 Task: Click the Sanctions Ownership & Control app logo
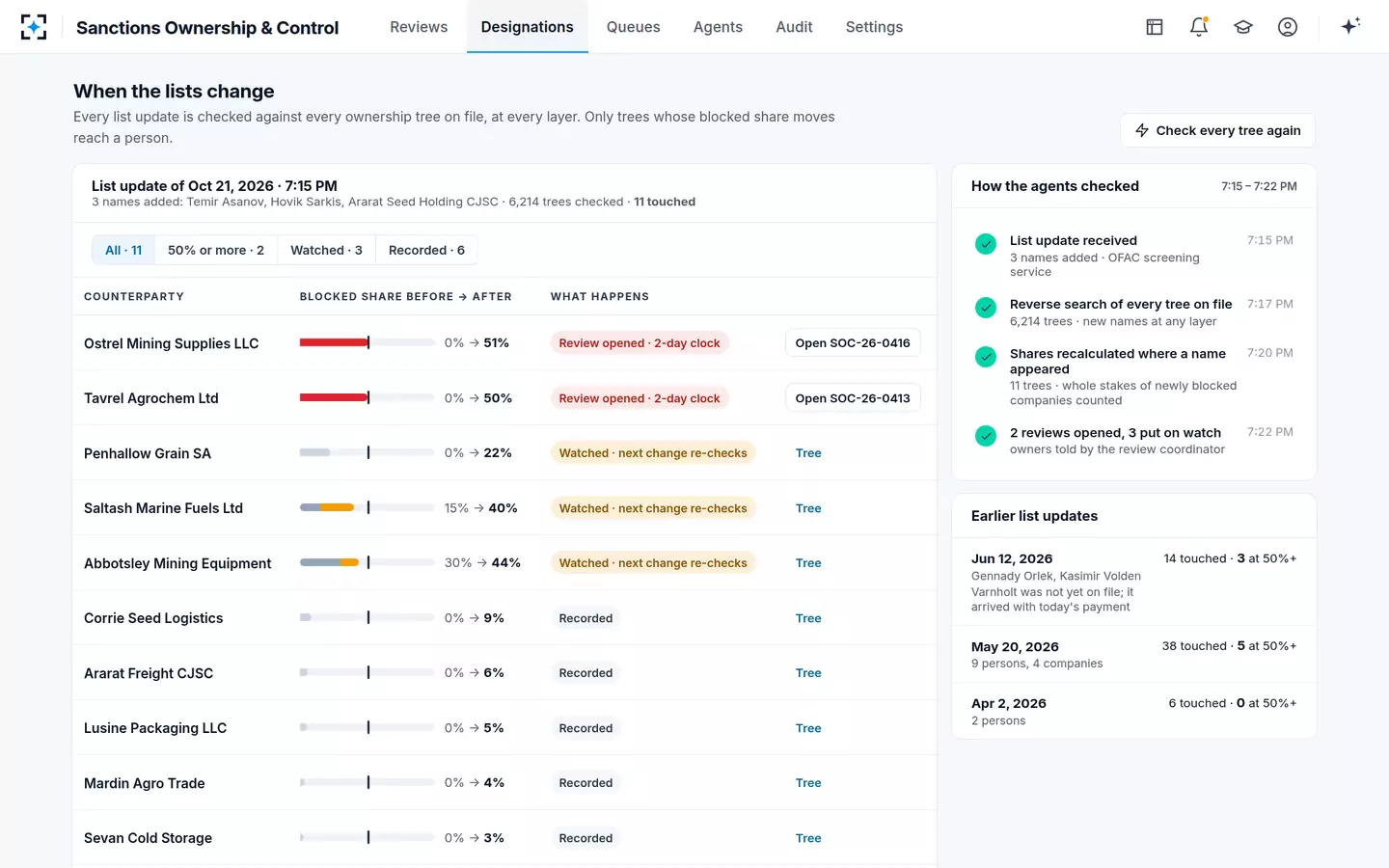(34, 27)
